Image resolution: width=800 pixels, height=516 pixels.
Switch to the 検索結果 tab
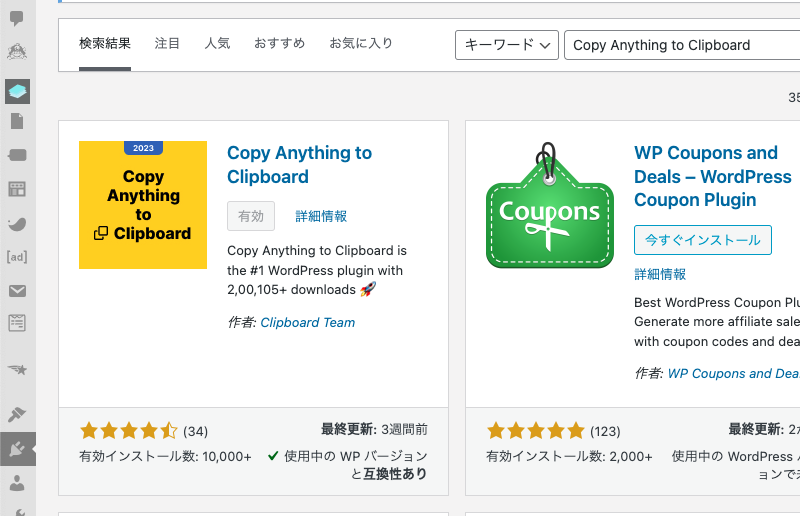pos(105,43)
